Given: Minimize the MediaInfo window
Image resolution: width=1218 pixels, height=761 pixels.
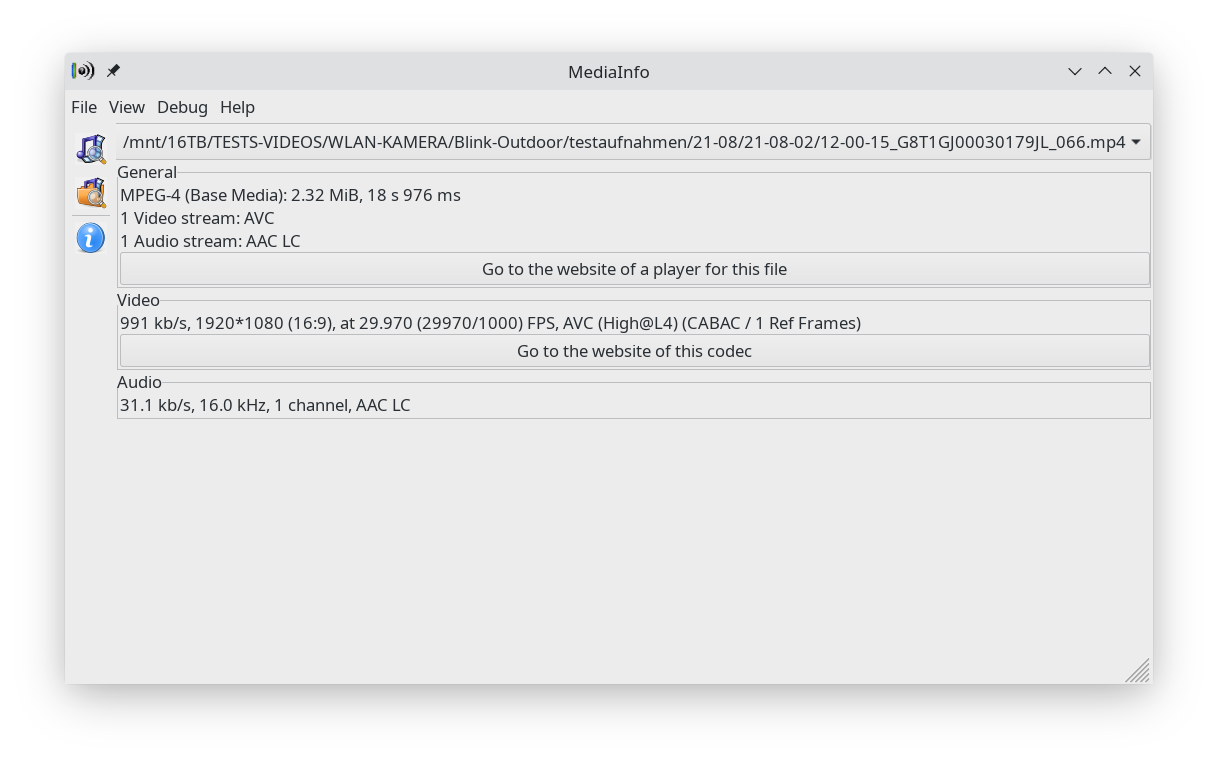Looking at the screenshot, I should point(1075,71).
